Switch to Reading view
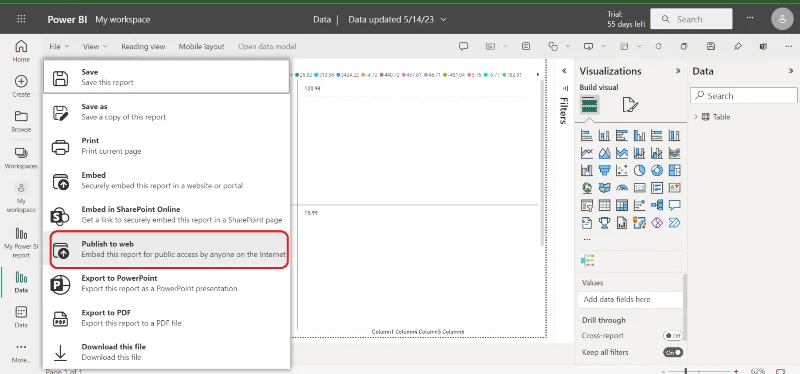Viewport: 800px width, 374px height. pos(143,46)
